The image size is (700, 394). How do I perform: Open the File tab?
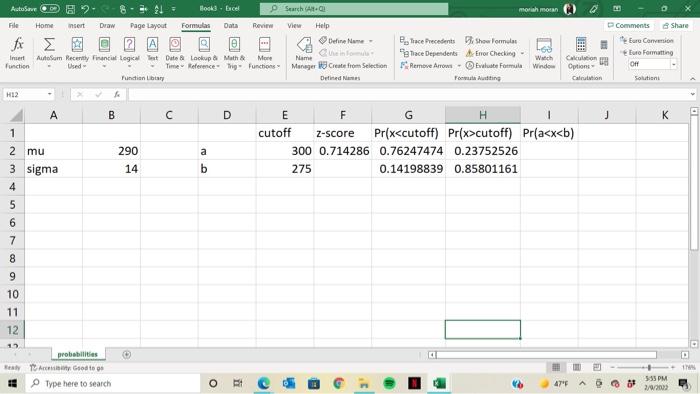(14, 25)
